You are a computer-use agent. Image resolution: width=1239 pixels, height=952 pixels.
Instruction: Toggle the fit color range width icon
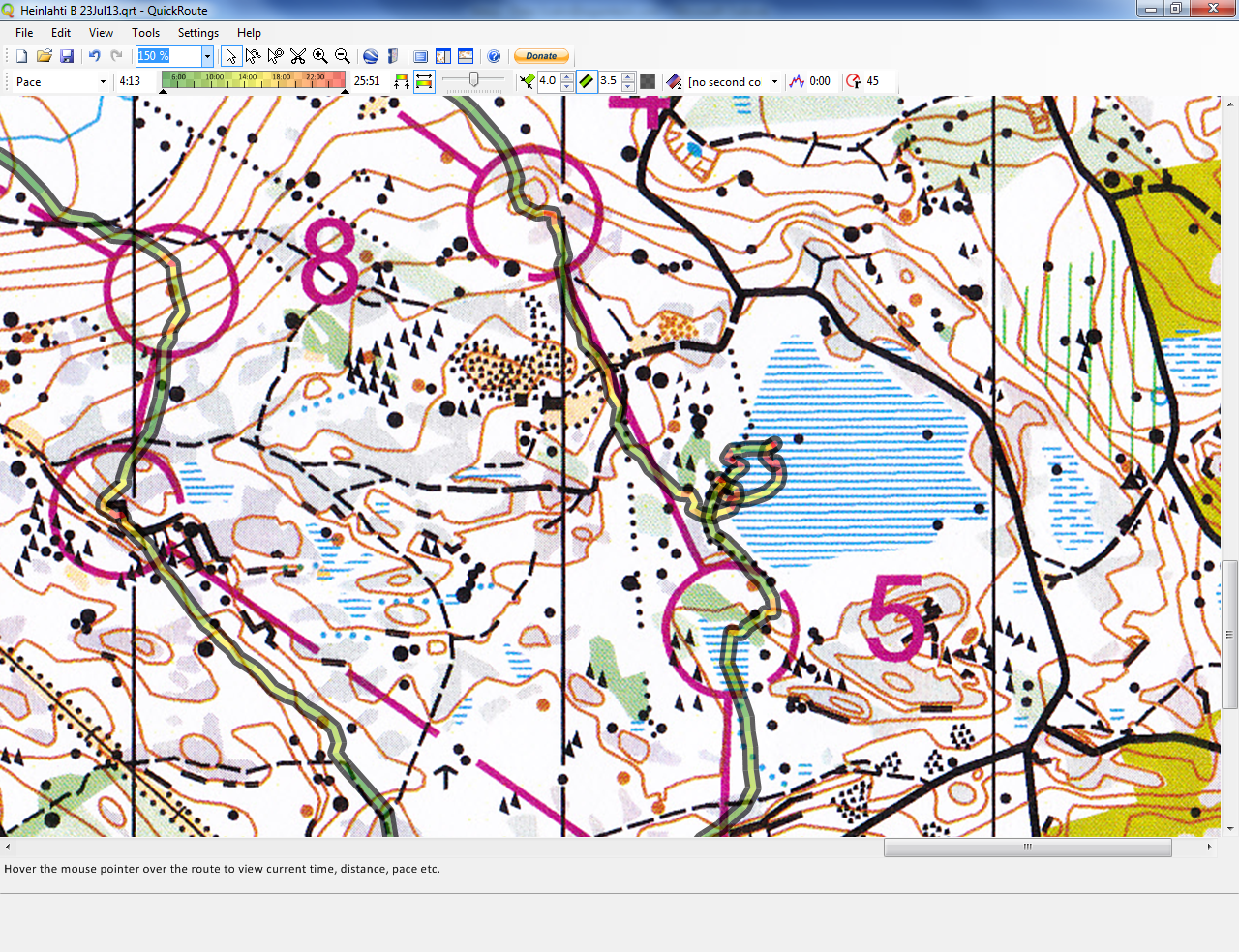(424, 82)
